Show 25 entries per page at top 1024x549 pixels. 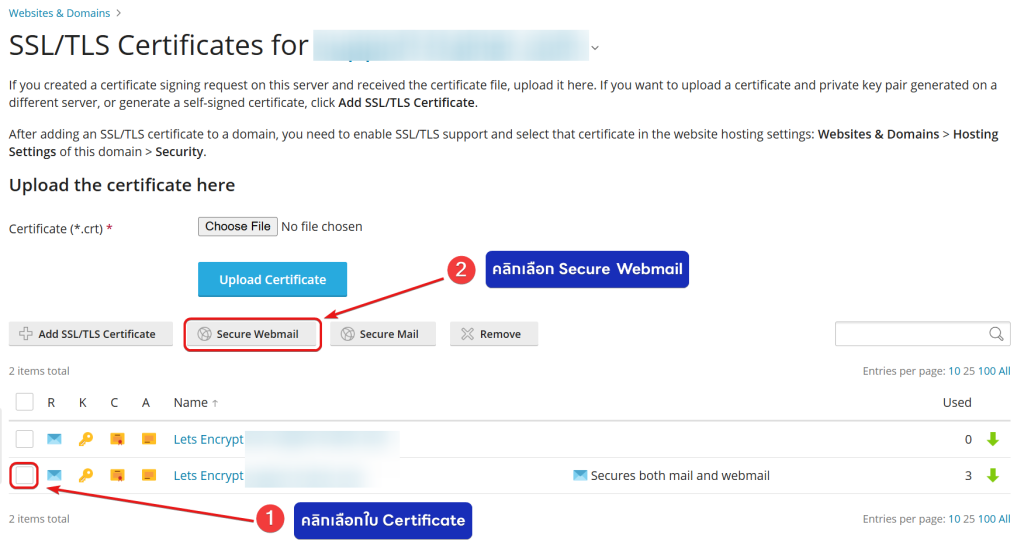pyautogui.click(x=969, y=371)
